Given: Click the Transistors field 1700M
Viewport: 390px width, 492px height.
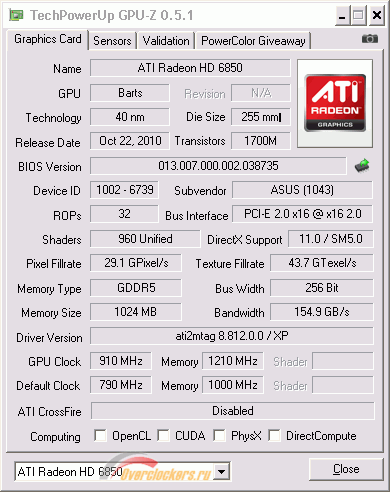Looking at the screenshot, I should [261, 141].
